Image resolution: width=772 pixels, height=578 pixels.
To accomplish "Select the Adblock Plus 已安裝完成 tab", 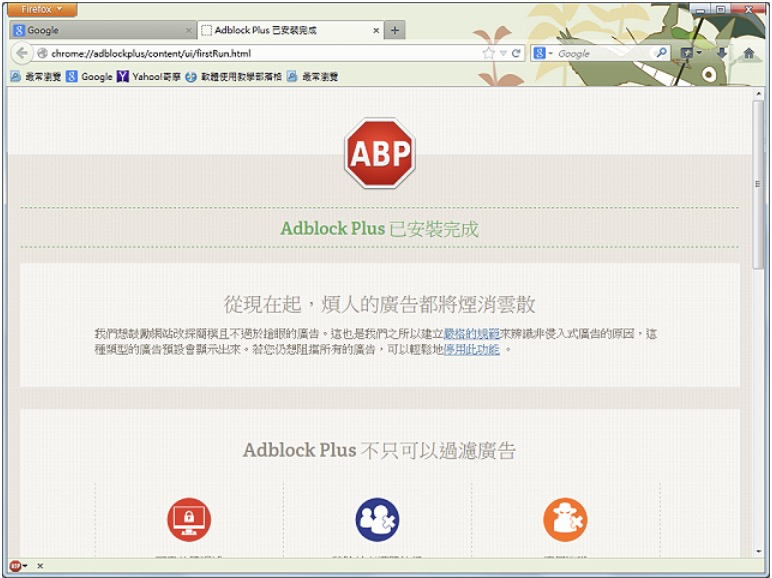I will coord(290,30).
